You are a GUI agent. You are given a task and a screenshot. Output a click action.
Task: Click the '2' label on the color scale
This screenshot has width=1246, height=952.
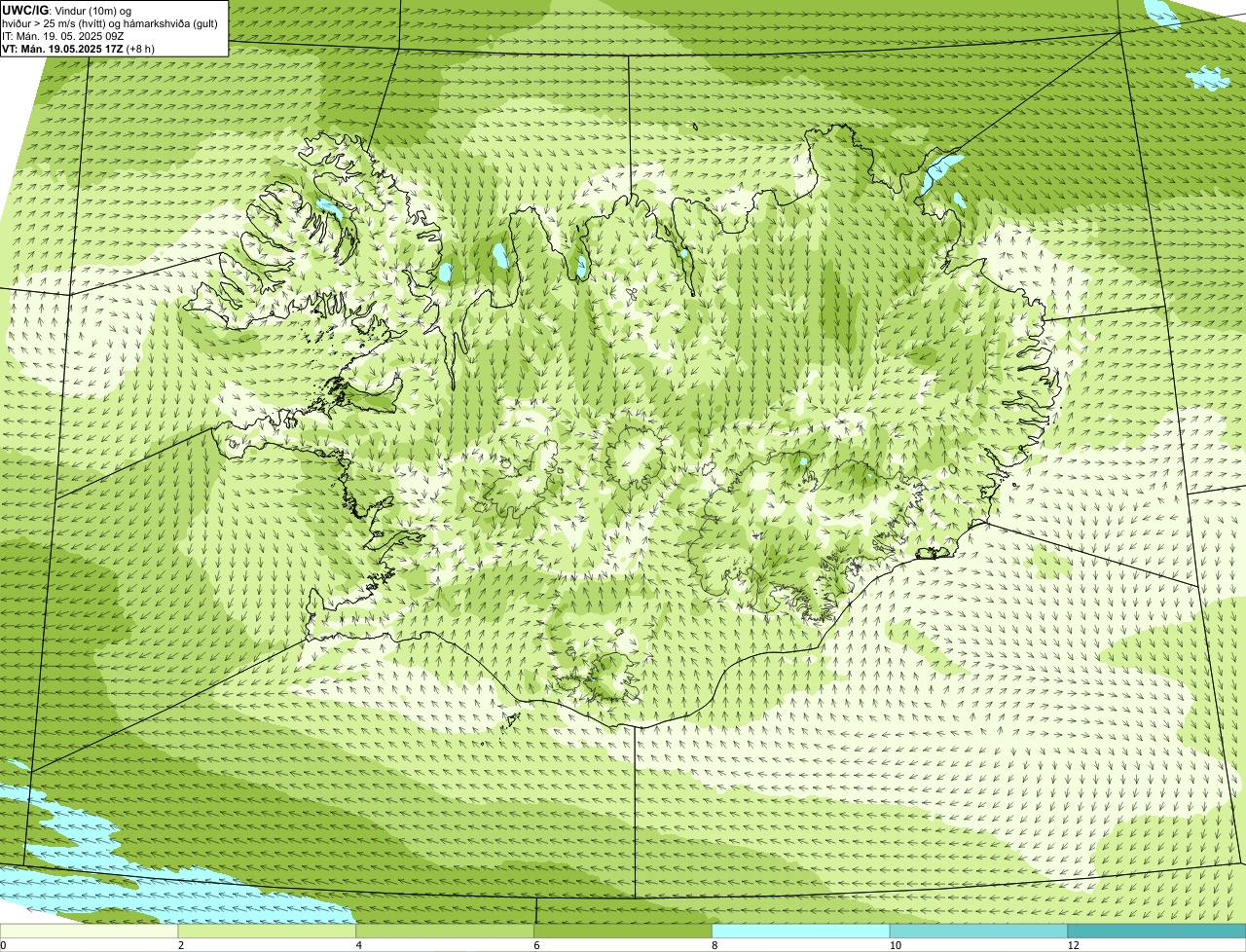[x=181, y=945]
